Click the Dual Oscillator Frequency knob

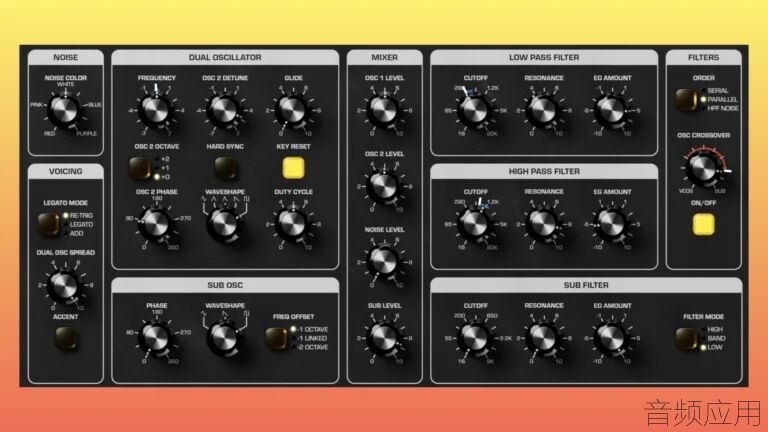(156, 110)
